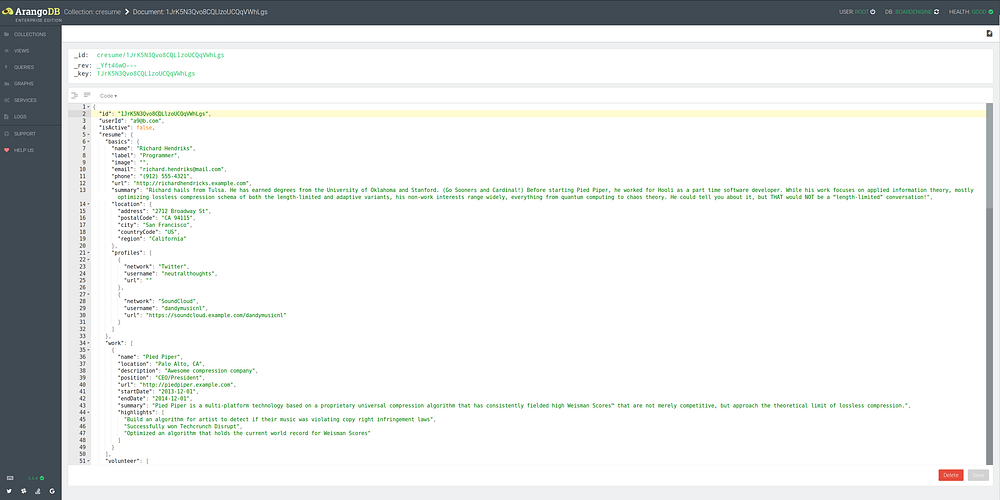Screen dimensions: 1000x500
Task: Click the url value http://richardhendricks.example.com
Action: click(193, 183)
